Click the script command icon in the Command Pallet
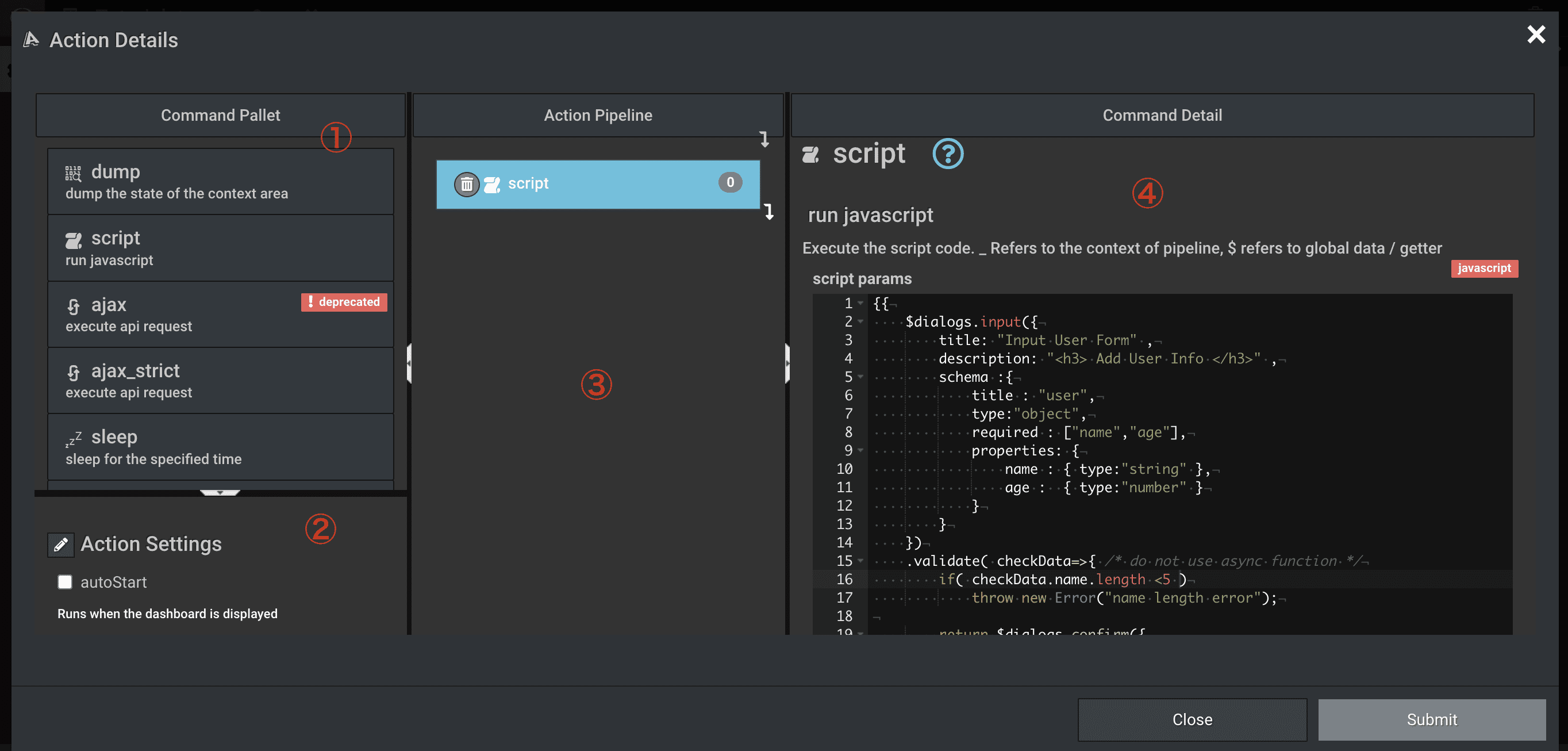 pos(73,240)
